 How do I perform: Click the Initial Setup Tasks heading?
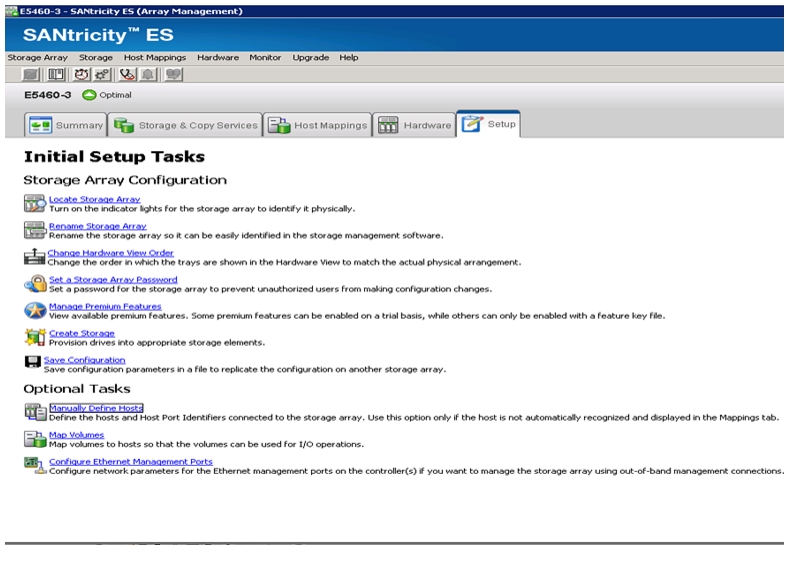[x=114, y=156]
